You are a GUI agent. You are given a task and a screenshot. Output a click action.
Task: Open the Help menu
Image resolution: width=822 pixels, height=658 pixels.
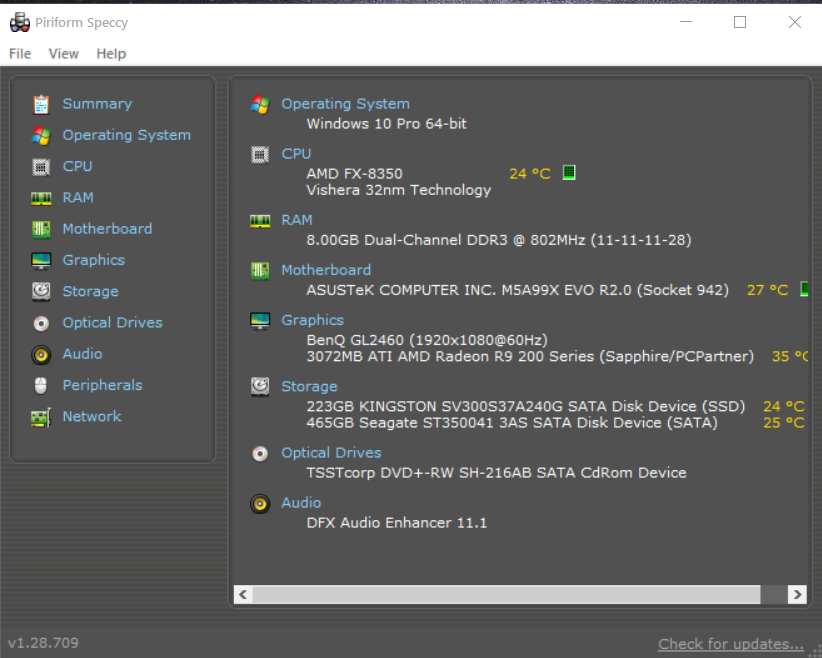click(111, 54)
